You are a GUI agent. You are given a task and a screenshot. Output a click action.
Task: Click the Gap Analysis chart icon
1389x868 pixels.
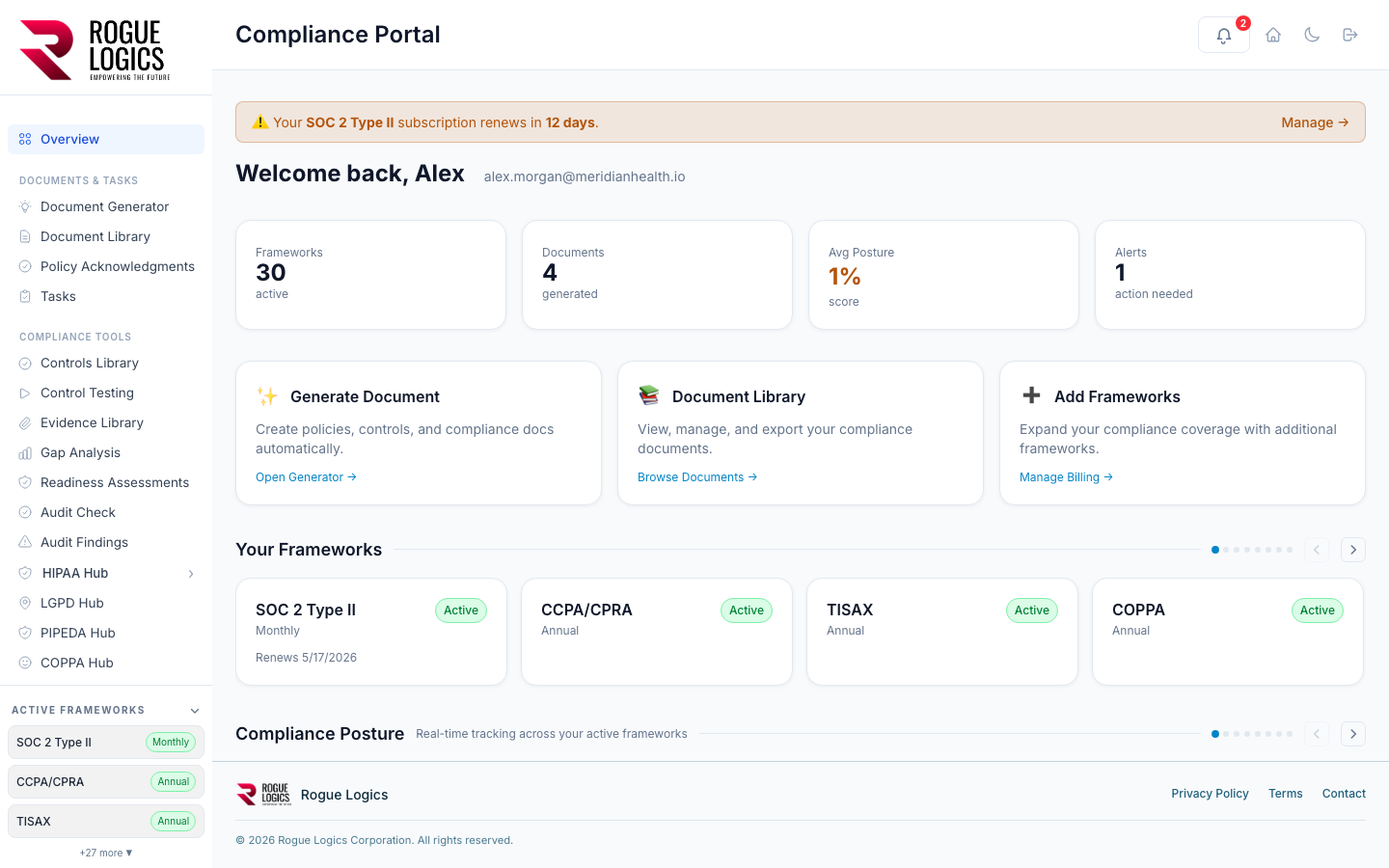[25, 452]
